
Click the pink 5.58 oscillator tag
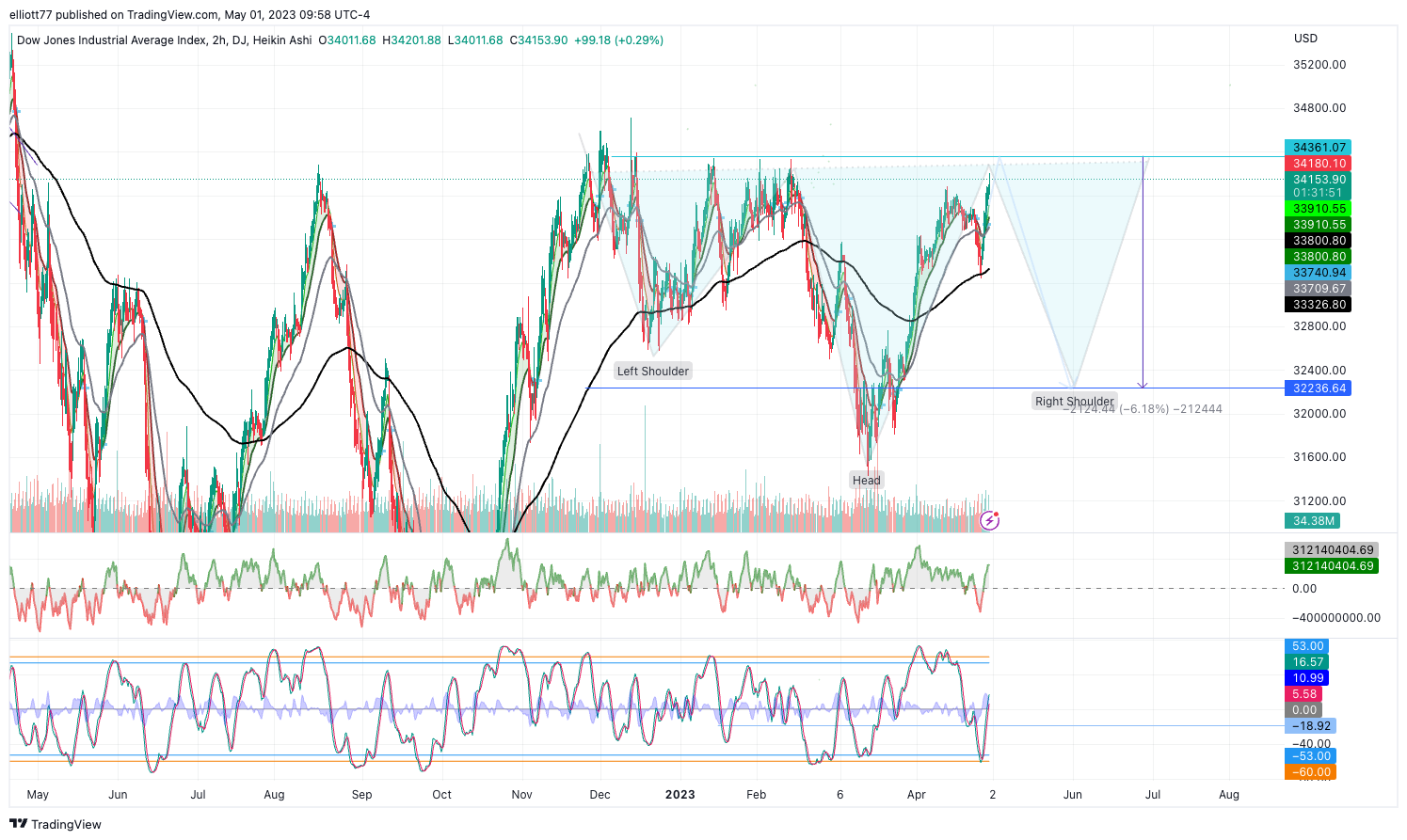[x=1303, y=694]
